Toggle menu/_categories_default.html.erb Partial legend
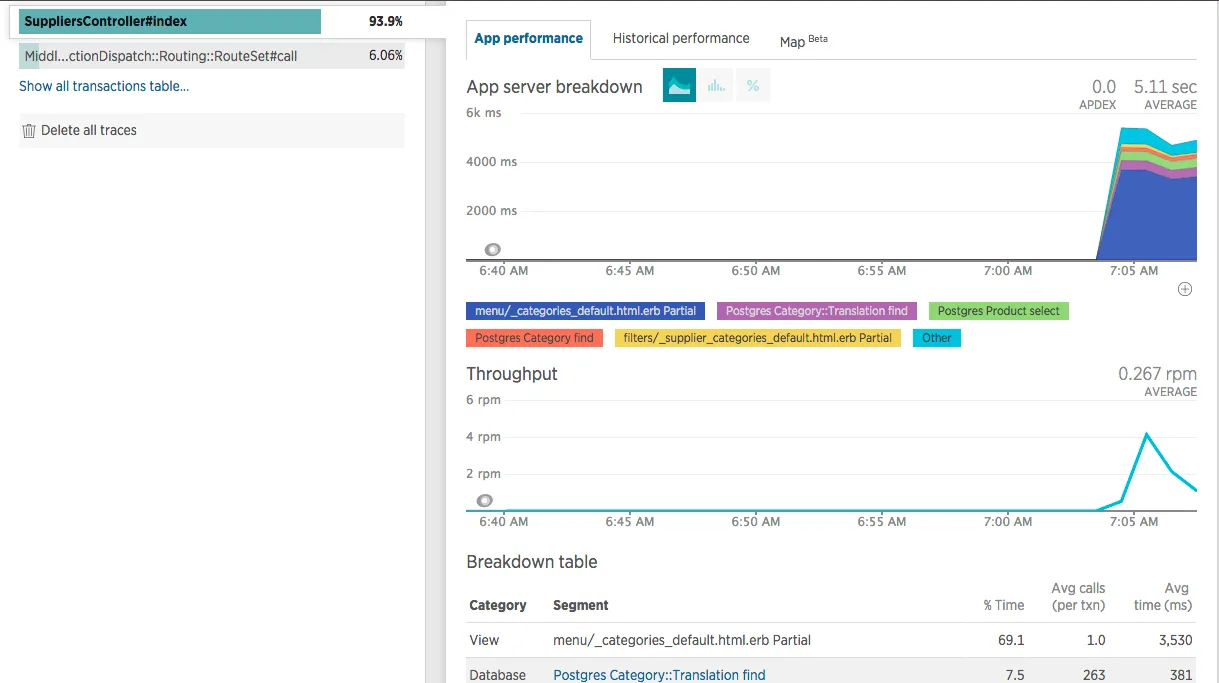This screenshot has height=683, width=1219. tap(586, 311)
